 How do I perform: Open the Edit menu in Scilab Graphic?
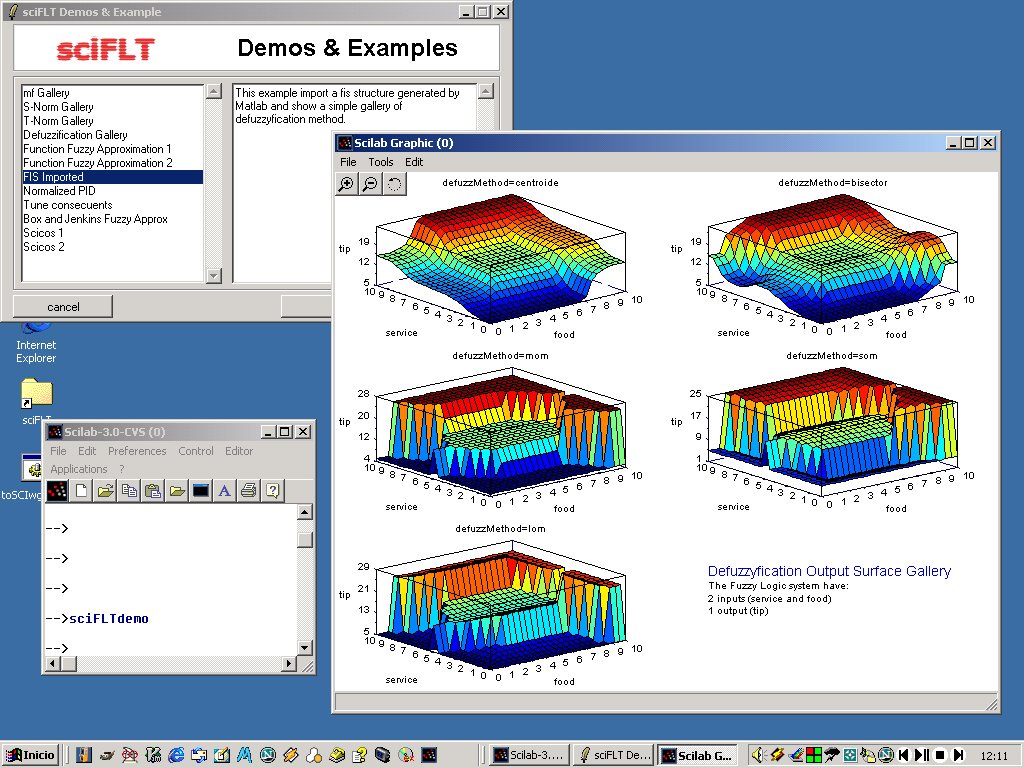(x=414, y=162)
